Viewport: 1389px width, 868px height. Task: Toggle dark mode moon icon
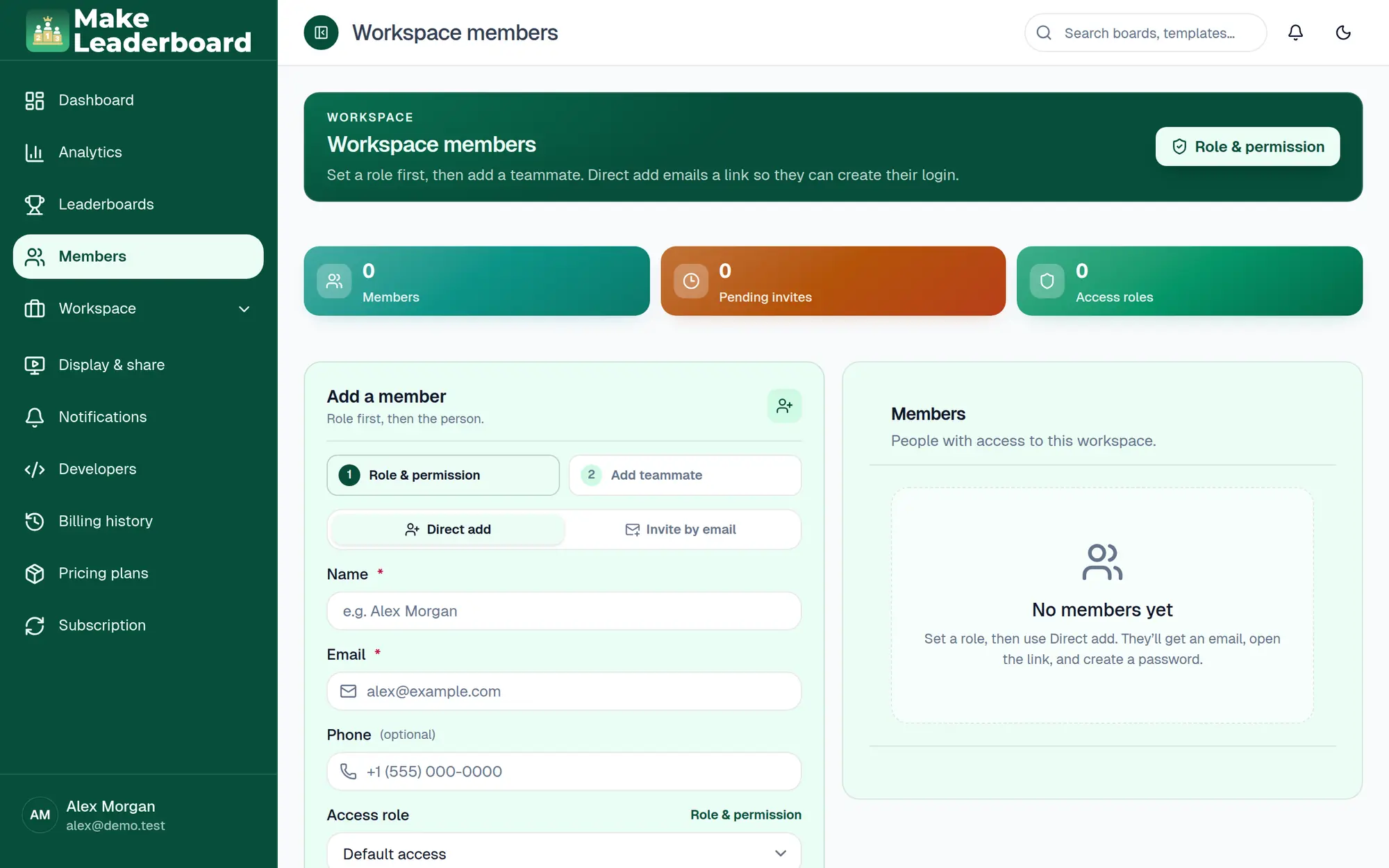1343,33
